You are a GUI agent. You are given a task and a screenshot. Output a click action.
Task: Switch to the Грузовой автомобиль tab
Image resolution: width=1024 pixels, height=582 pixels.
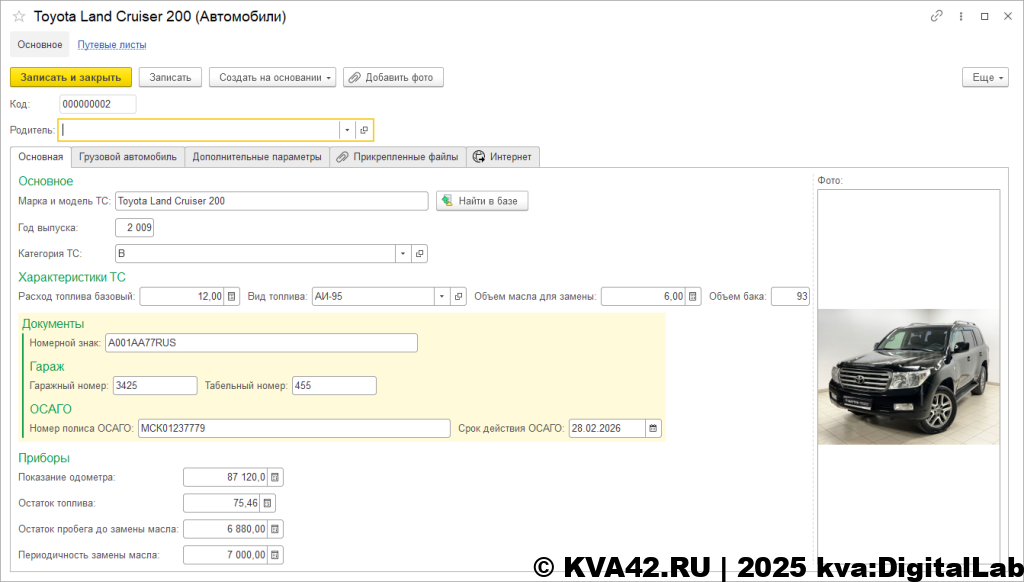[128, 156]
